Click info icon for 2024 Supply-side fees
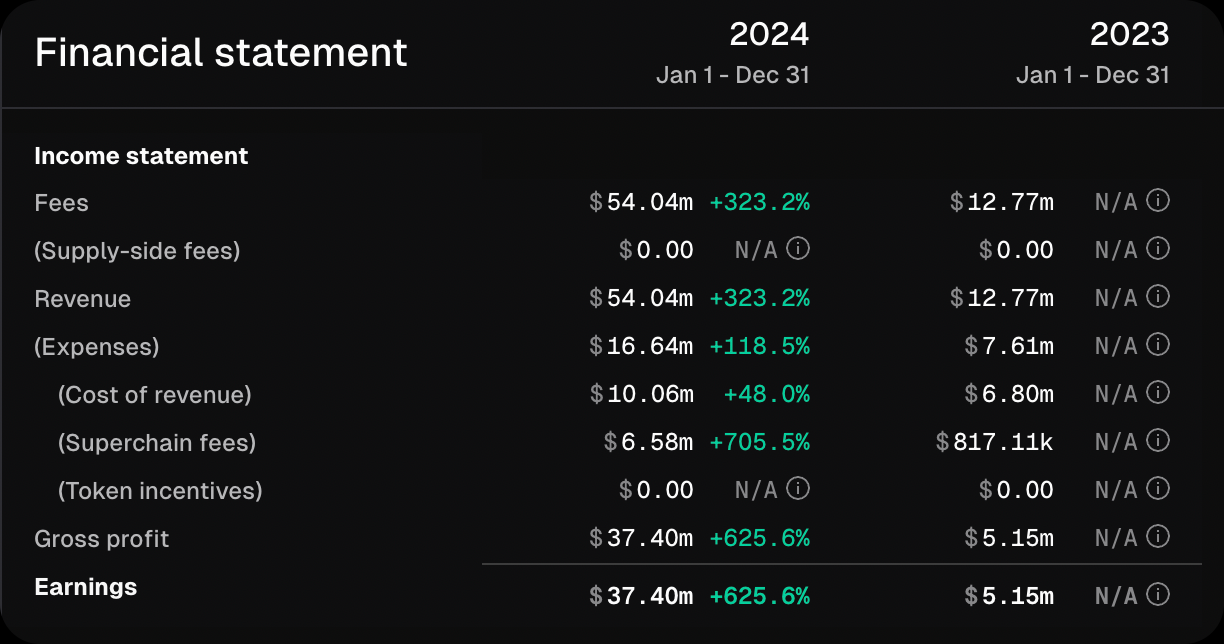This screenshot has height=644, width=1224. 798,249
